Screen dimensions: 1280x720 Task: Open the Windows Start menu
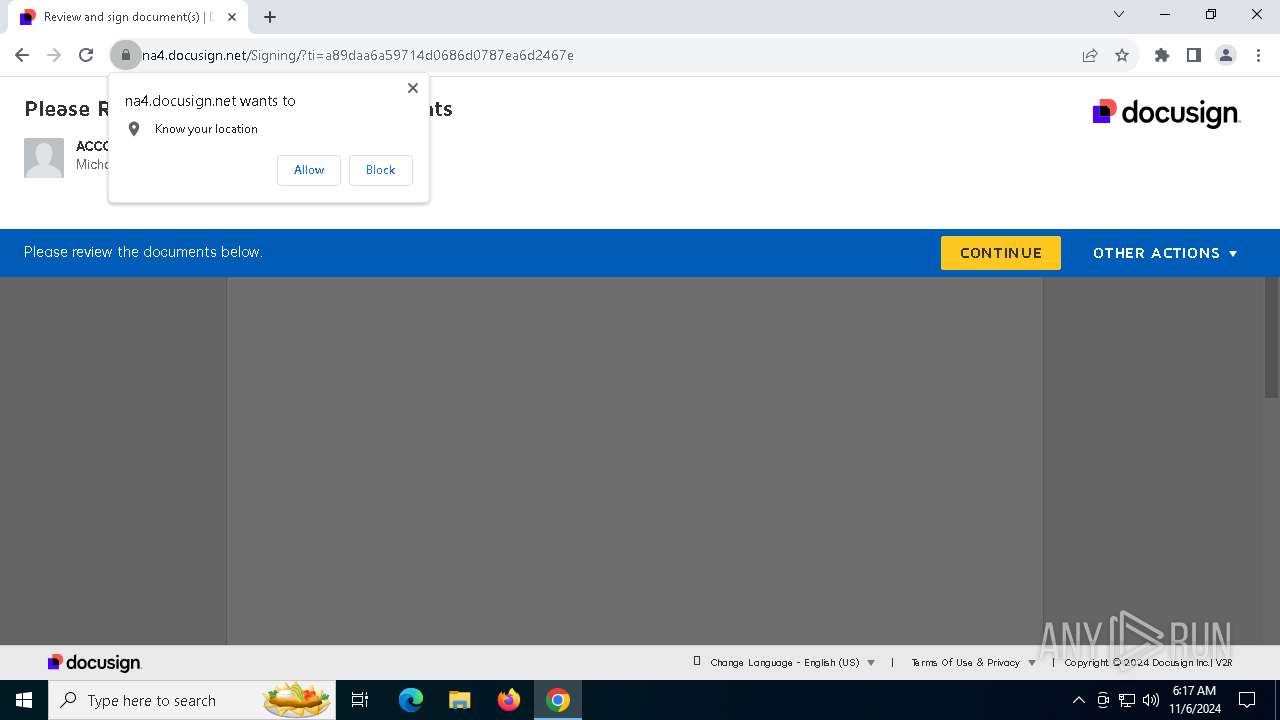coord(24,700)
